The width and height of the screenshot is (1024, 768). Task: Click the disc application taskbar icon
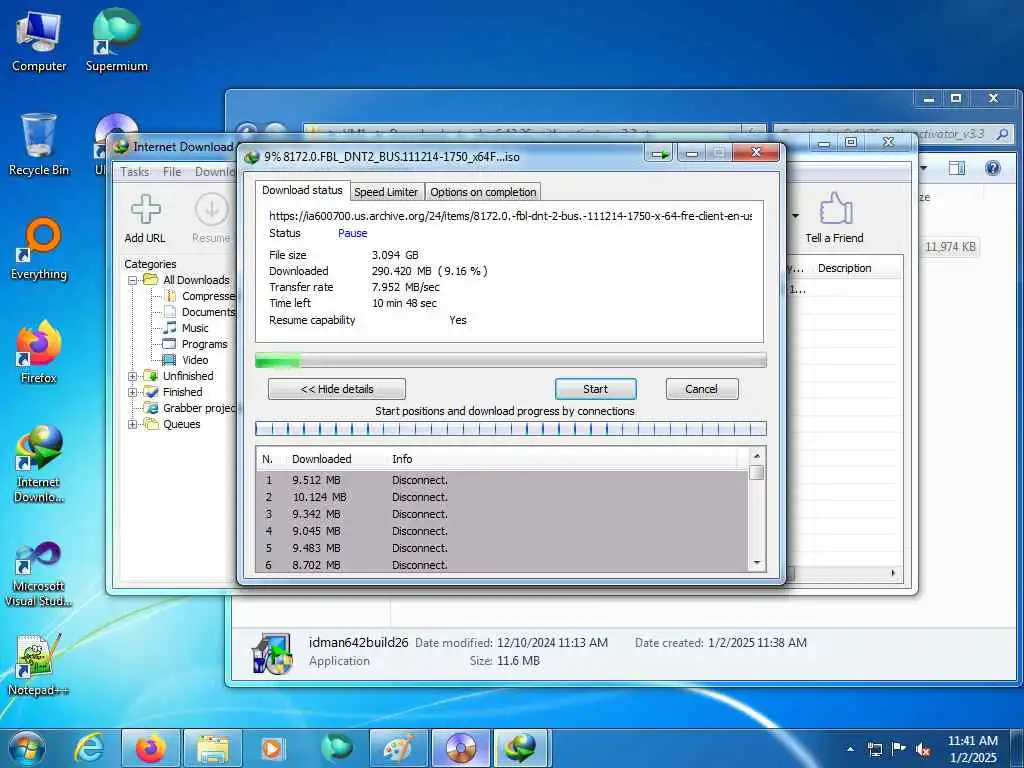tap(460, 748)
